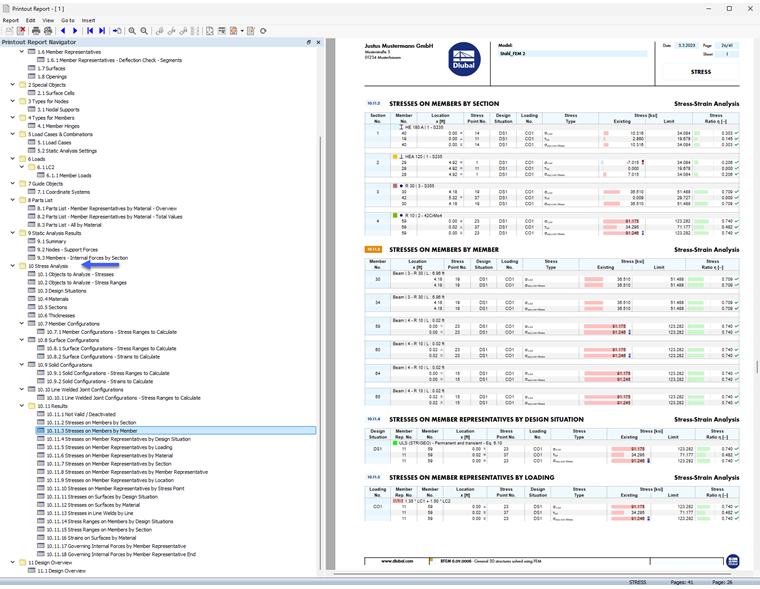This screenshot has width=760, height=589.
Task: Collapse the 1.6 Member Representatives node
Action: (22, 51)
